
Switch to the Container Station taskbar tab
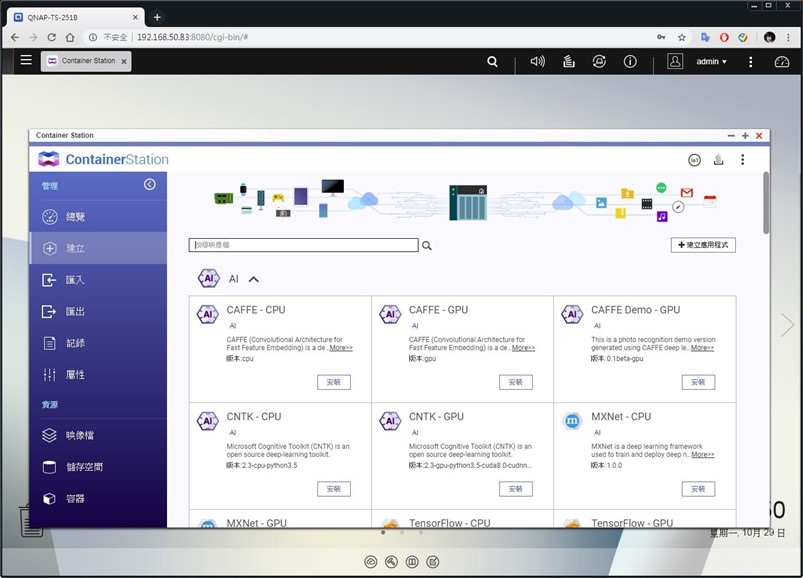[86, 61]
